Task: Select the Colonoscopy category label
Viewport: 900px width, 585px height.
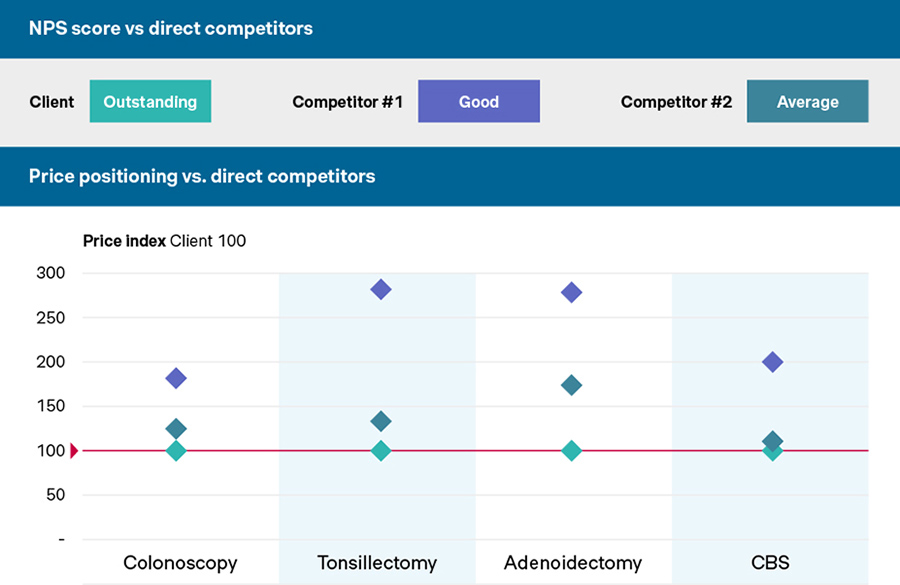Action: tap(180, 563)
